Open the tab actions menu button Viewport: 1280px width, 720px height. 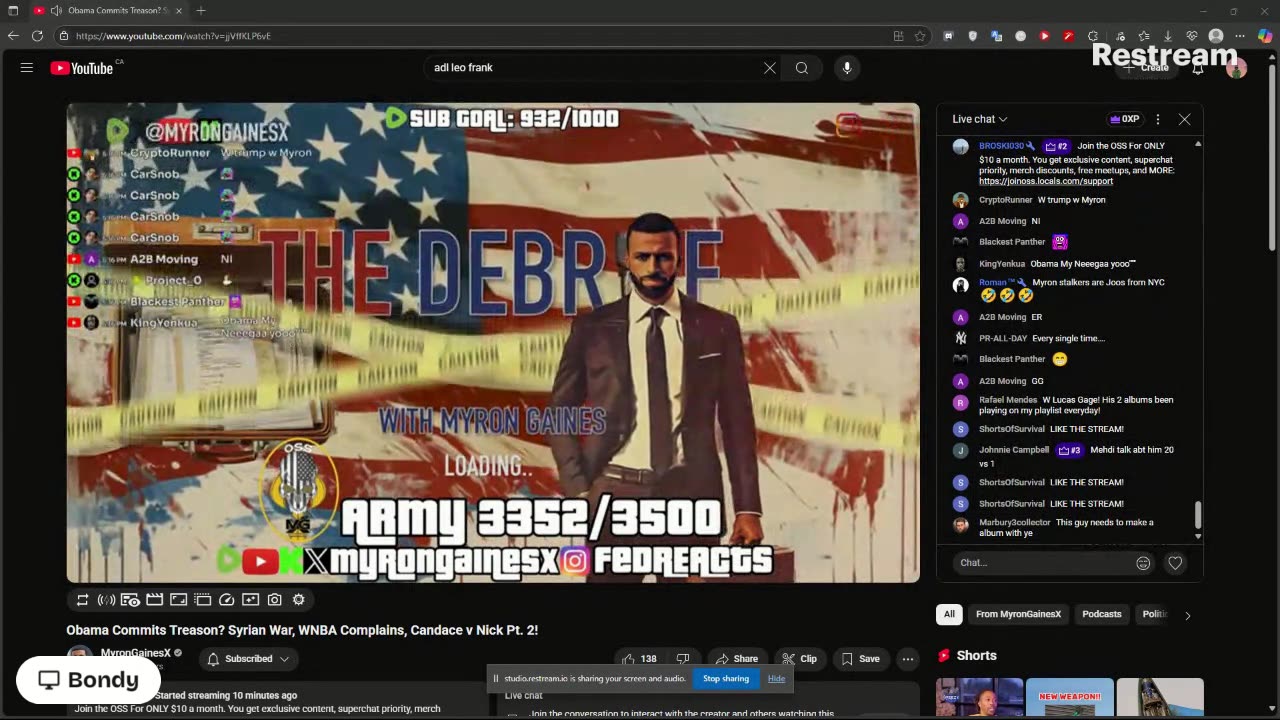pos(13,10)
